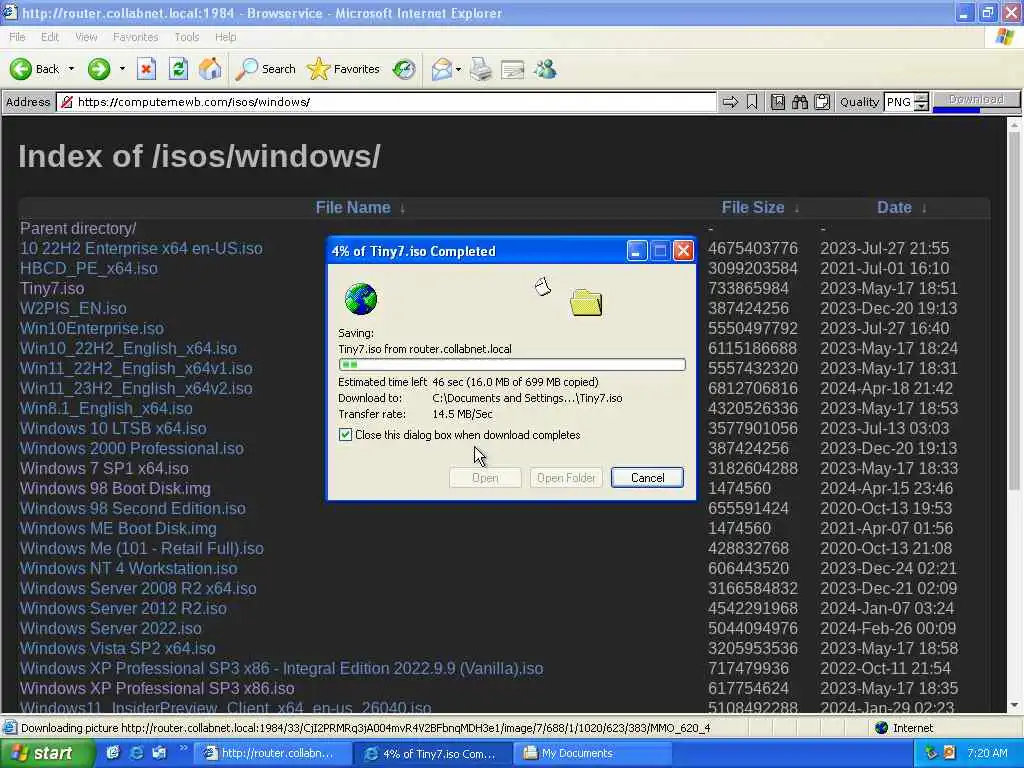The image size is (1024, 768).
Task: Cancel the Tiny7.iso download
Action: click(647, 477)
